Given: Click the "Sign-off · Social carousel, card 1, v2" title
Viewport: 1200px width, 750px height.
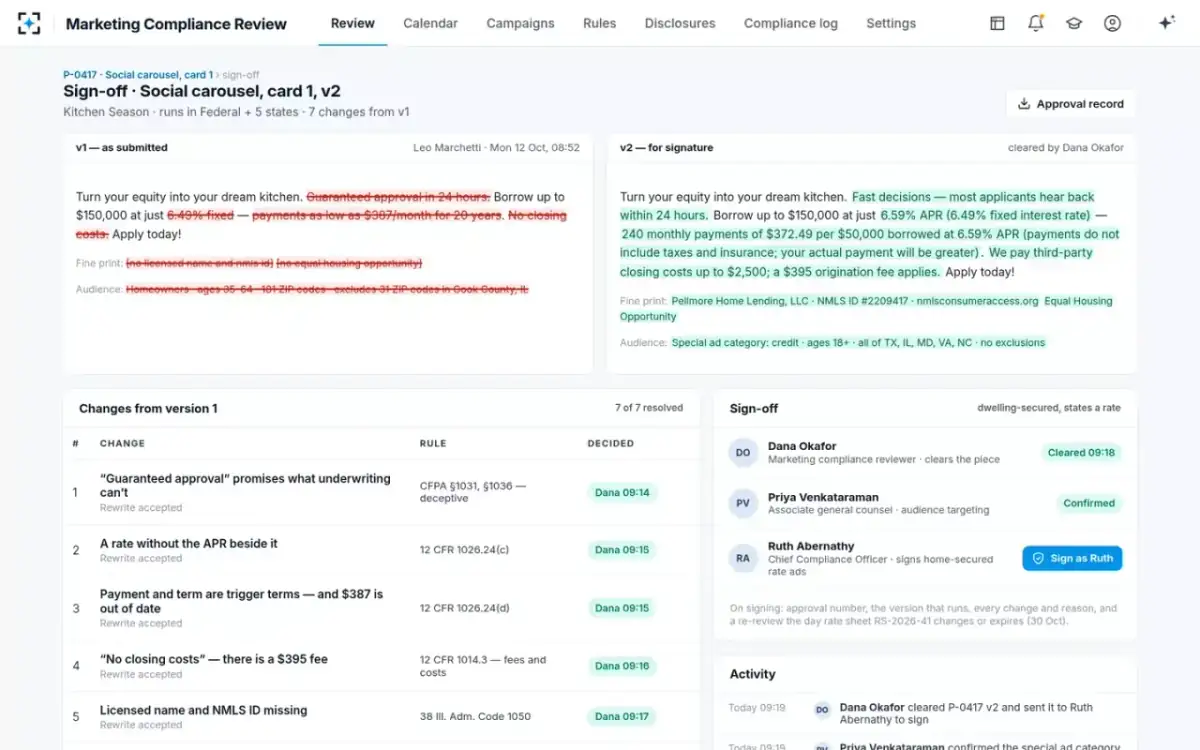Looking at the screenshot, I should pyautogui.click(x=202, y=91).
